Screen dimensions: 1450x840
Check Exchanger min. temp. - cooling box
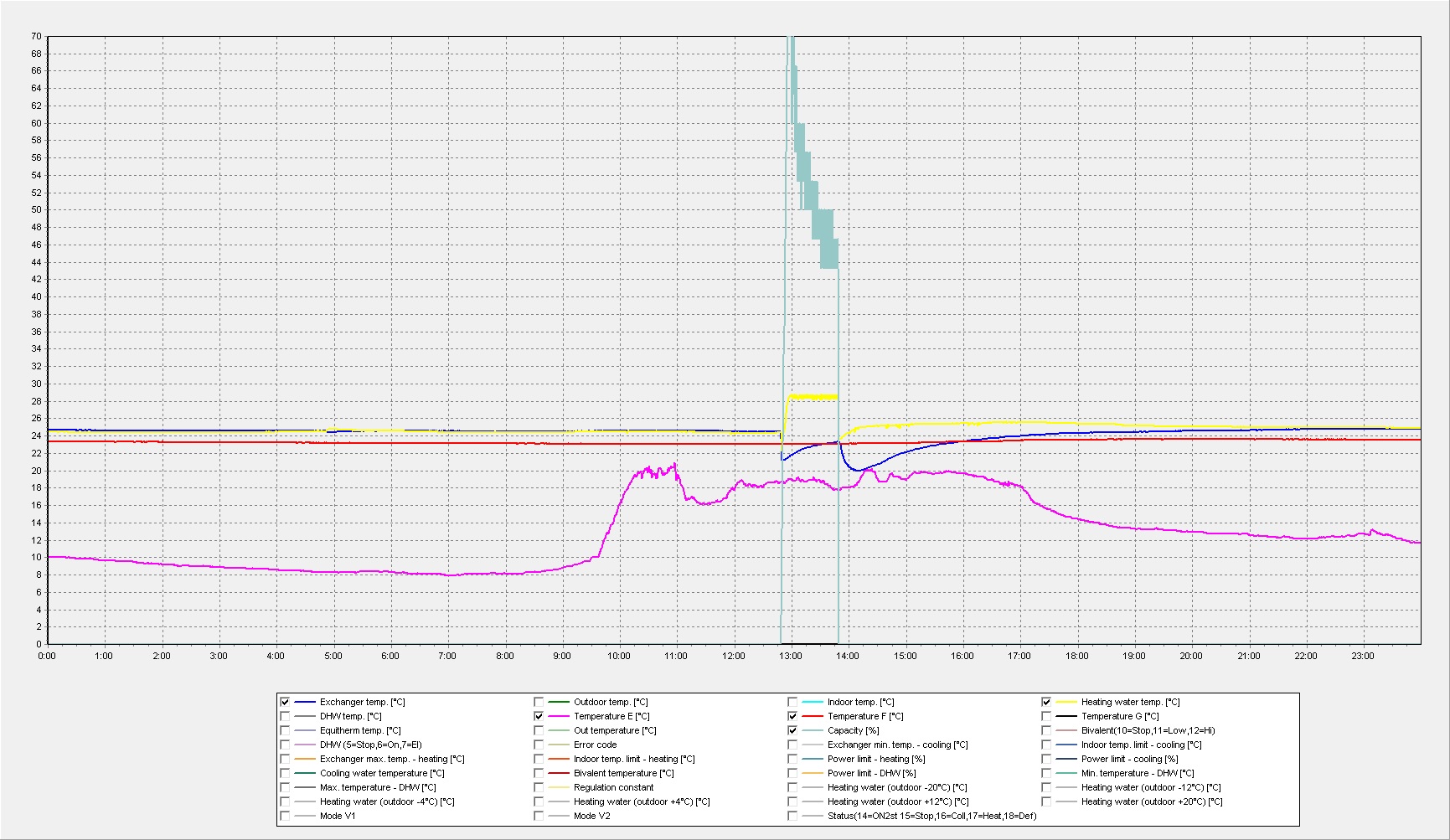[792, 745]
